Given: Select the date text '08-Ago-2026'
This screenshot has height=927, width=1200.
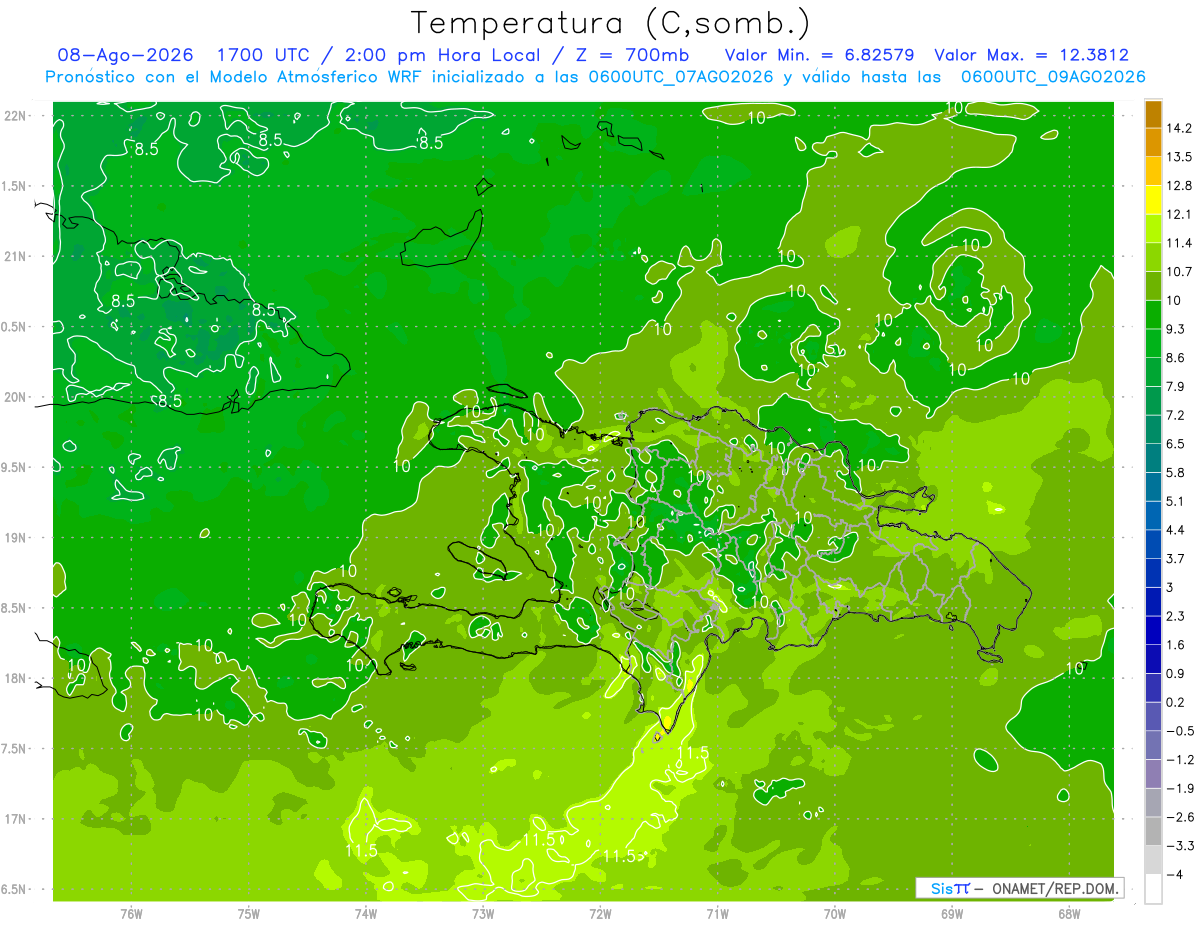Looking at the screenshot, I should pyautogui.click(x=125, y=56).
